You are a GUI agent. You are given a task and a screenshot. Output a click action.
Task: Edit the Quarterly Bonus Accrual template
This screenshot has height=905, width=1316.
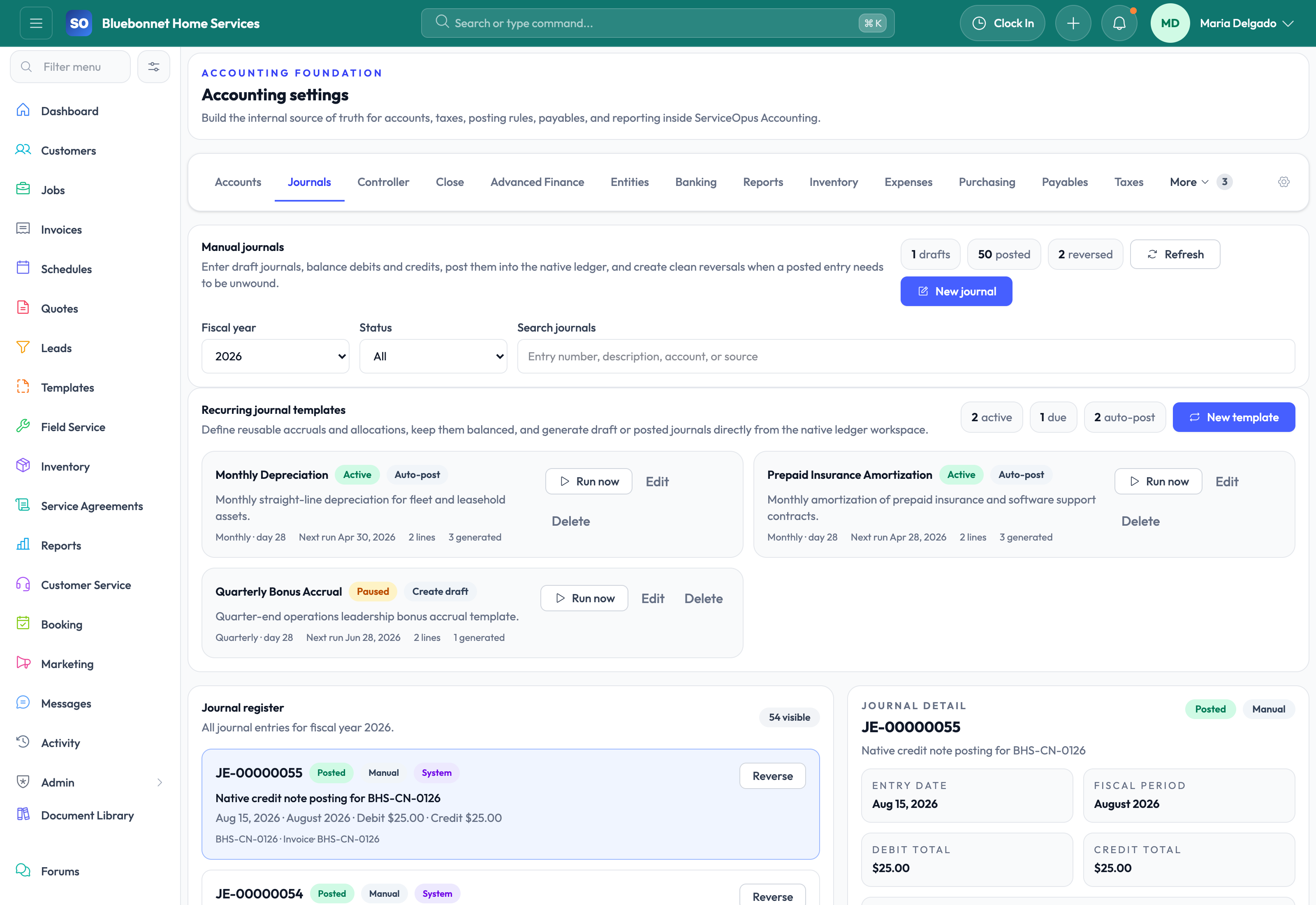(x=652, y=598)
